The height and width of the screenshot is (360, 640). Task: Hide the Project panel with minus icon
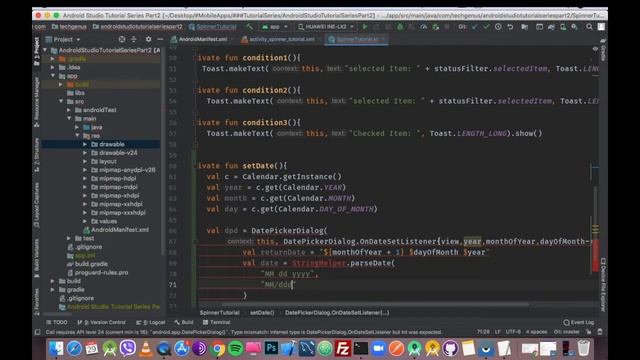click(x=160, y=40)
